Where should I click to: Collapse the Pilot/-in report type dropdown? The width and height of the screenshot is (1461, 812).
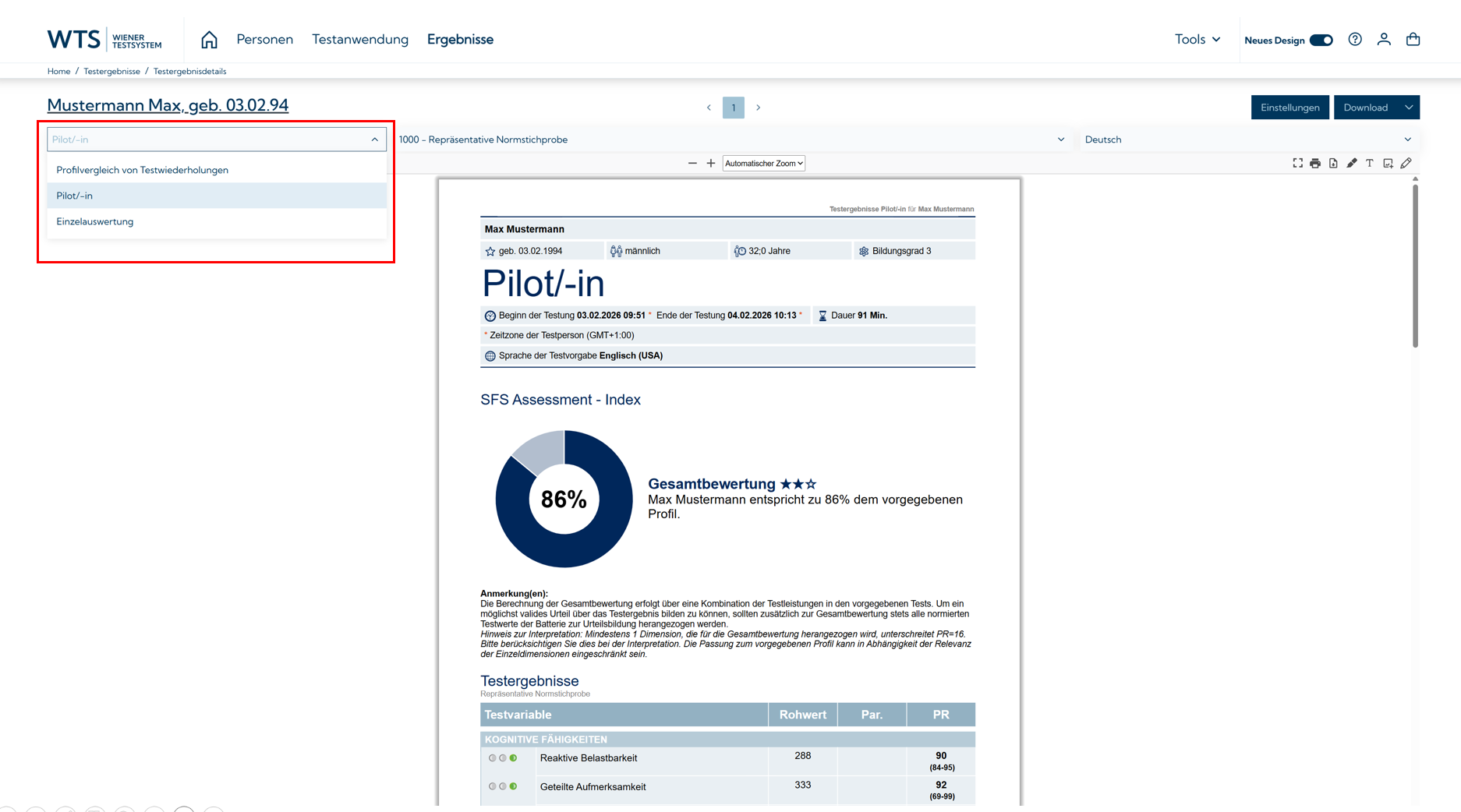pos(374,139)
